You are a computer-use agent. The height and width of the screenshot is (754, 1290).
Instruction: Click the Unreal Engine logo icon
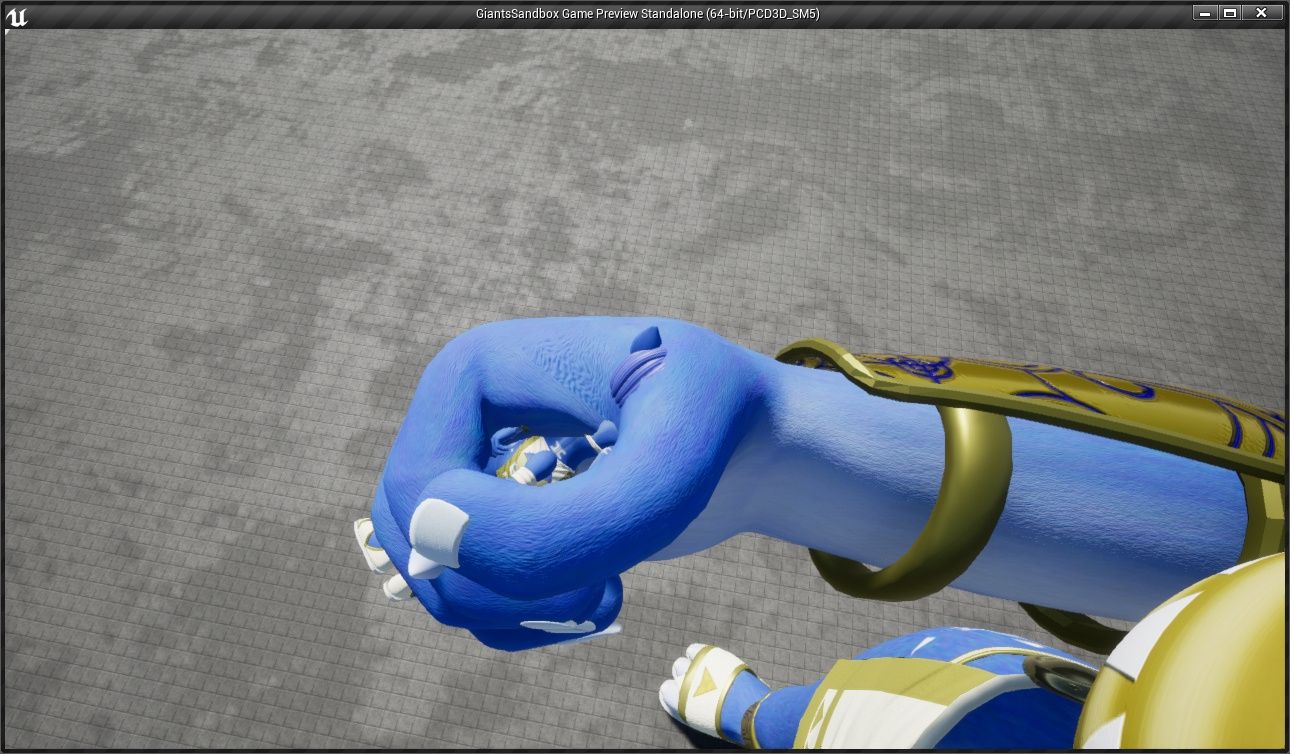click(17, 15)
